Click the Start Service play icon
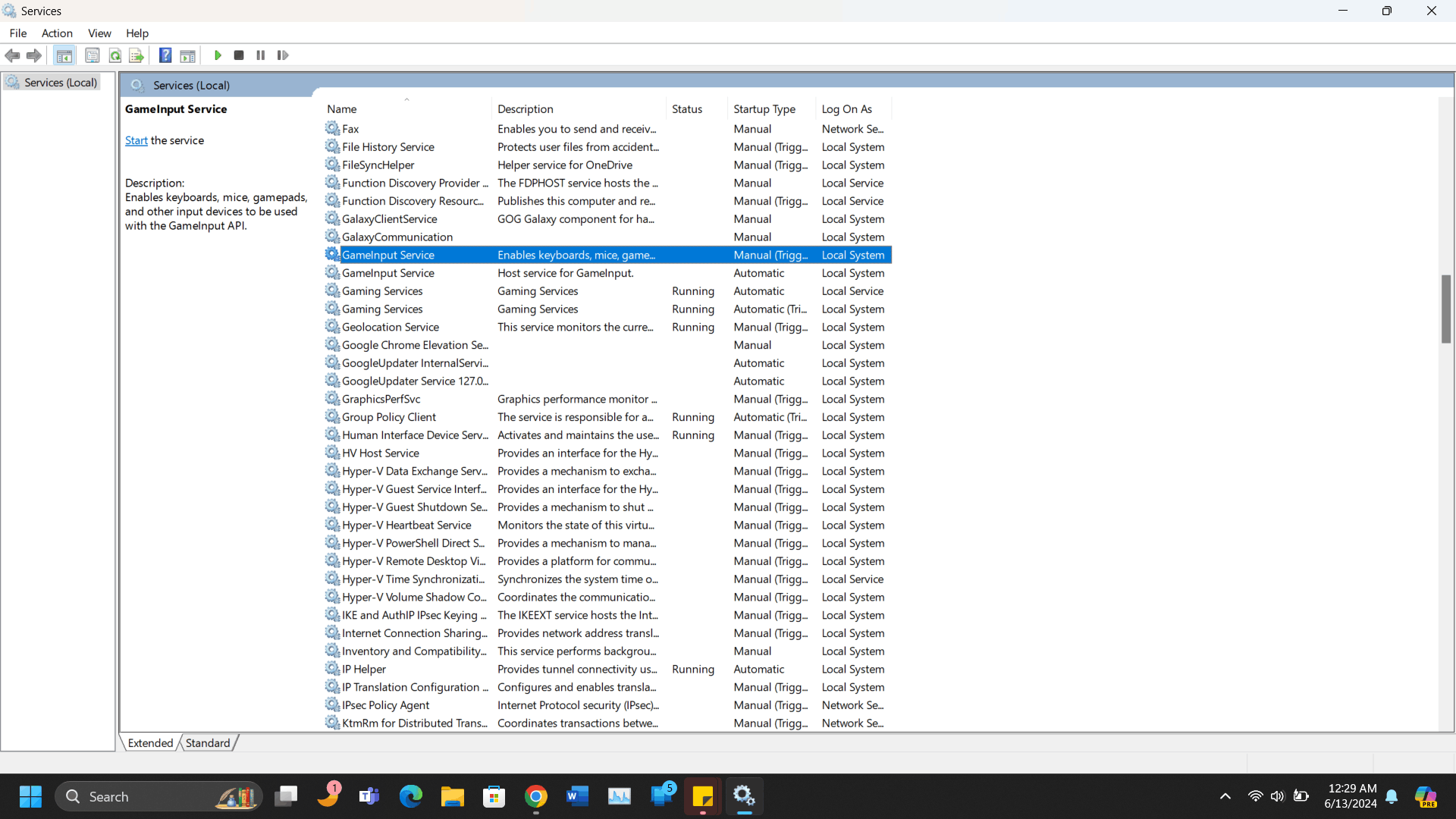 [x=218, y=55]
